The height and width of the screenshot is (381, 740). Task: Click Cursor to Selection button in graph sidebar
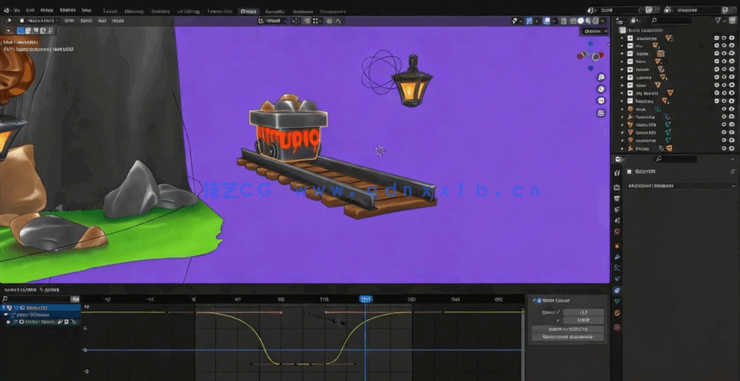pyautogui.click(x=568, y=329)
